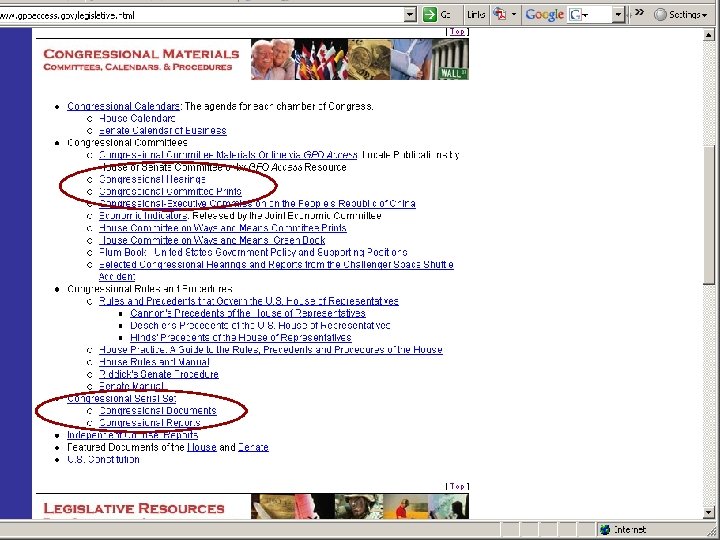Click the Congressional Rules and Procedures heading

[x=150, y=289]
